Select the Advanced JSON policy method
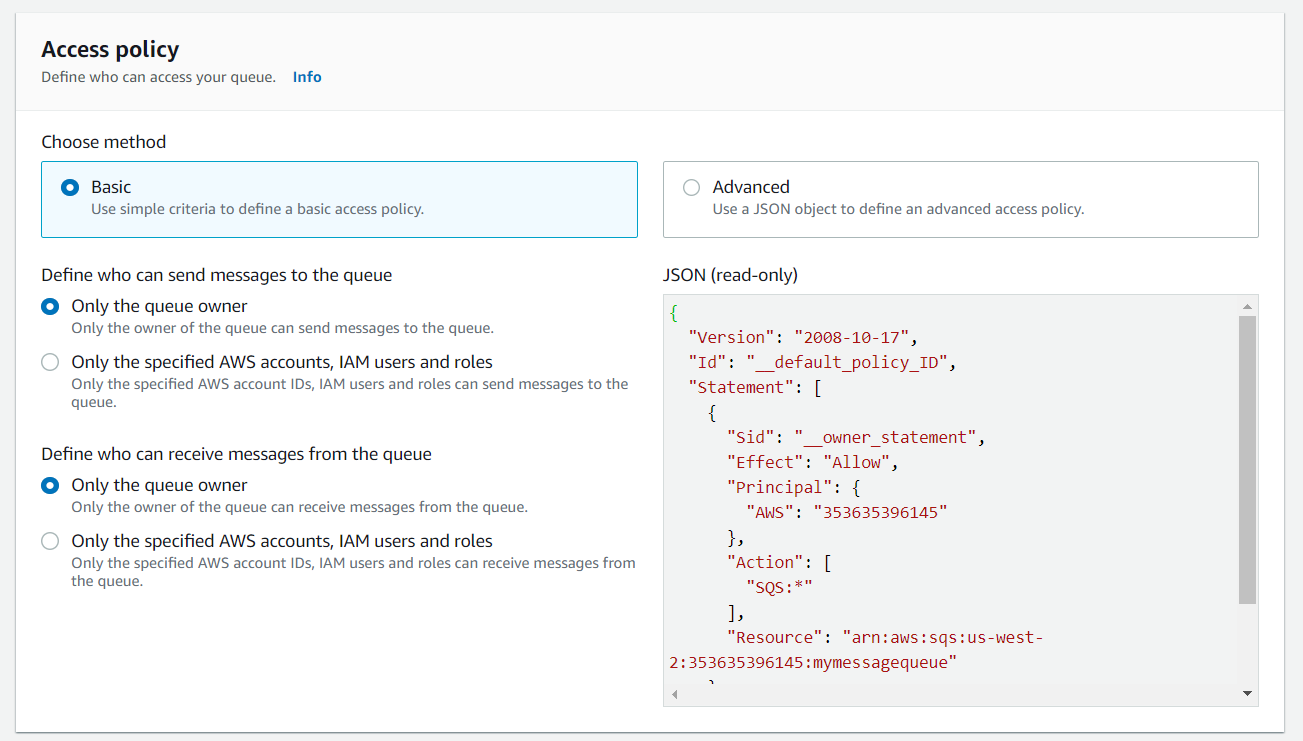 click(x=960, y=199)
